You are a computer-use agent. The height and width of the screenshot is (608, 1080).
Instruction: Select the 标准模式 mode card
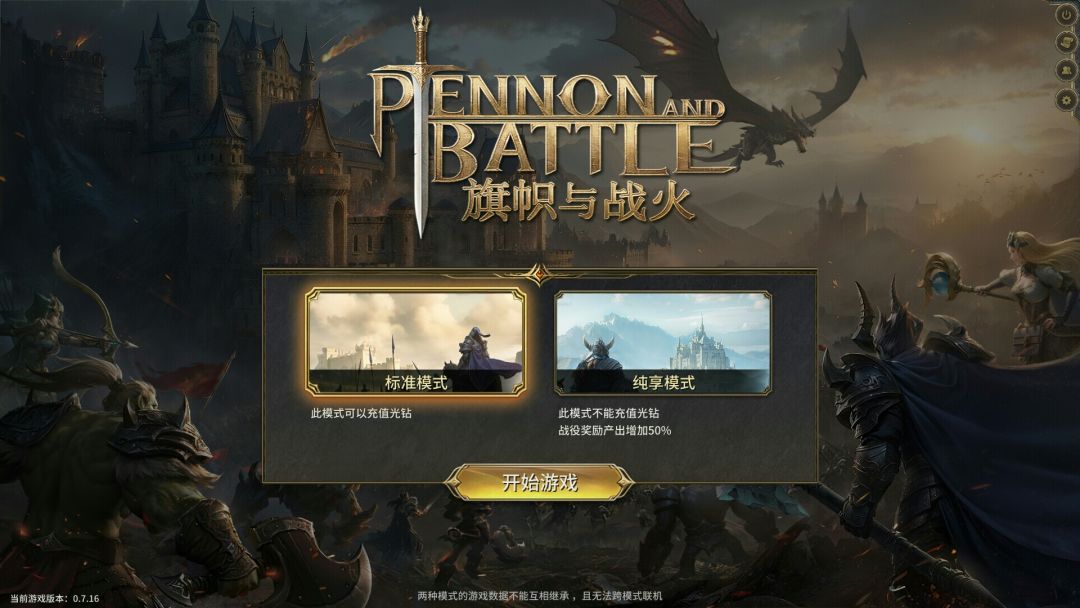[x=416, y=342]
